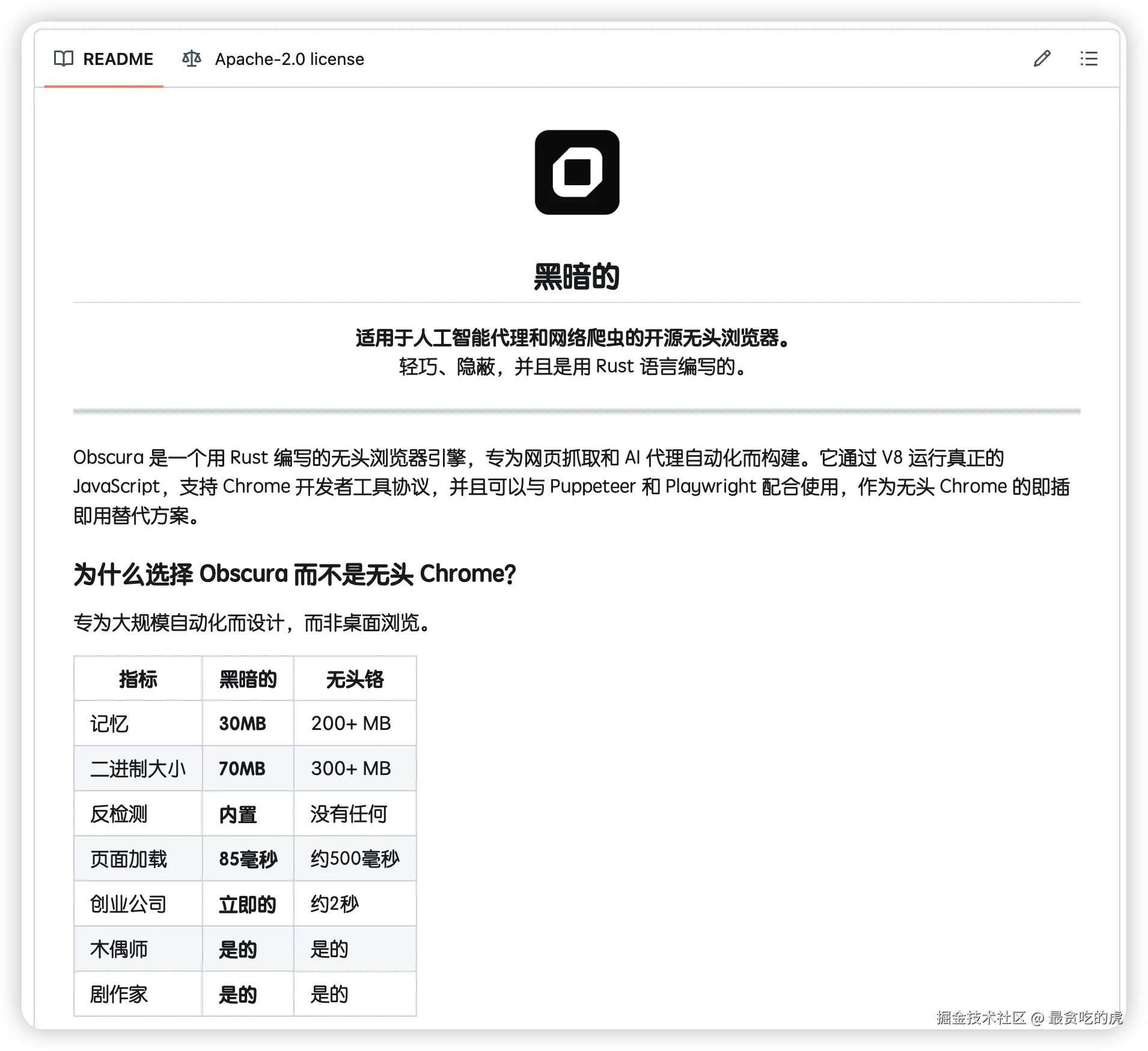This screenshot has width=1148, height=1051.
Task: Select the 二进制大小 row label
Action: click(138, 769)
